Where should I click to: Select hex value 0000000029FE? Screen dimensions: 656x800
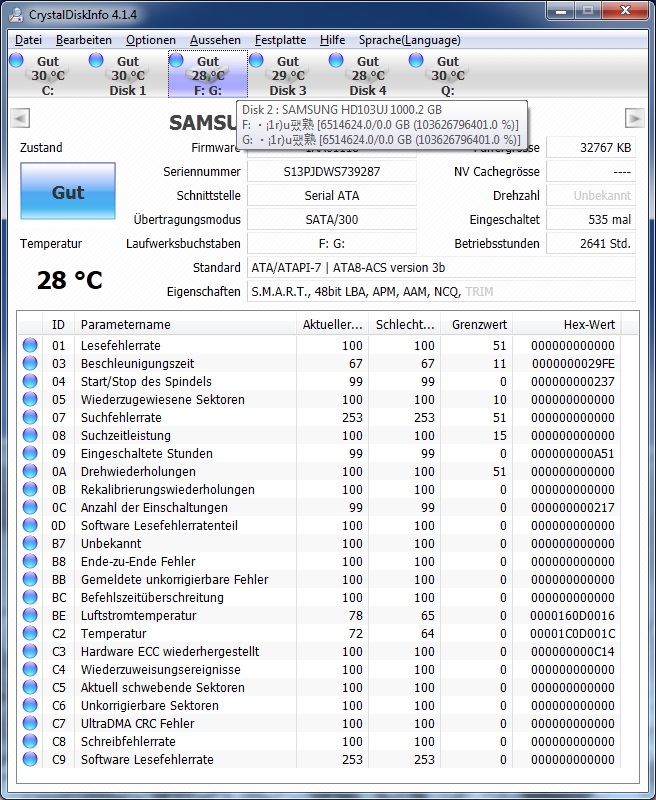click(x=573, y=363)
